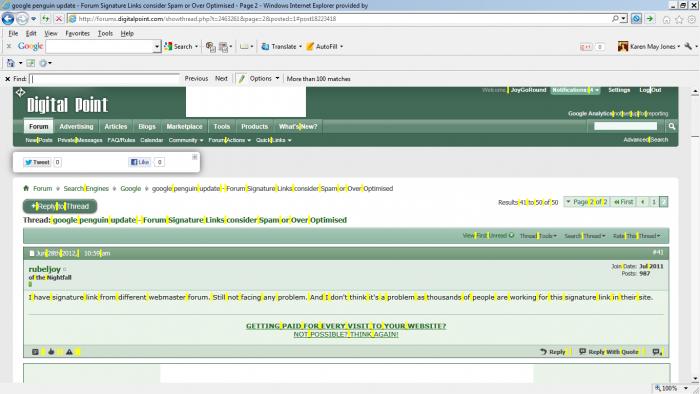Close the Find bar
Viewport: 700px width, 394px height.
8,79
